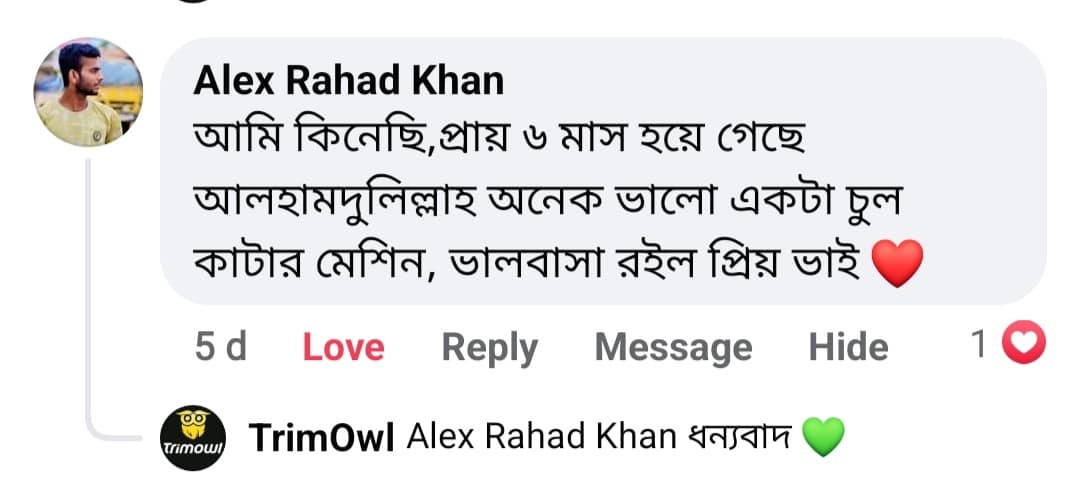
Task: Reply to Alex Rahad Khan's comment
Action: click(489, 347)
